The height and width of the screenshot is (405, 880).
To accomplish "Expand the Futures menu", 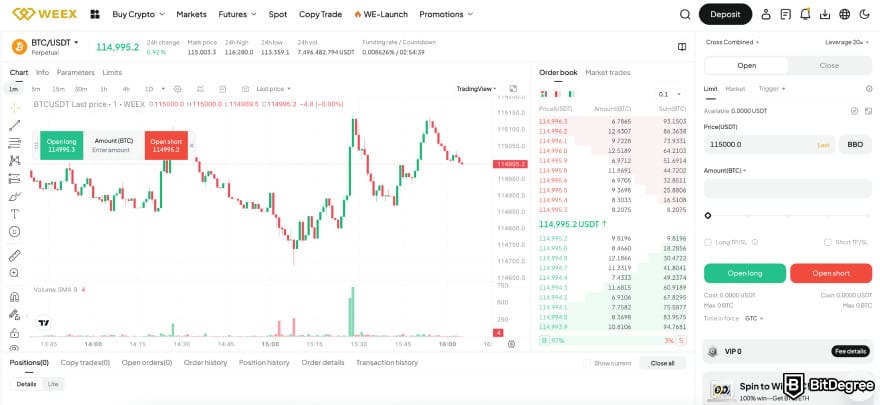I will (237, 15).
